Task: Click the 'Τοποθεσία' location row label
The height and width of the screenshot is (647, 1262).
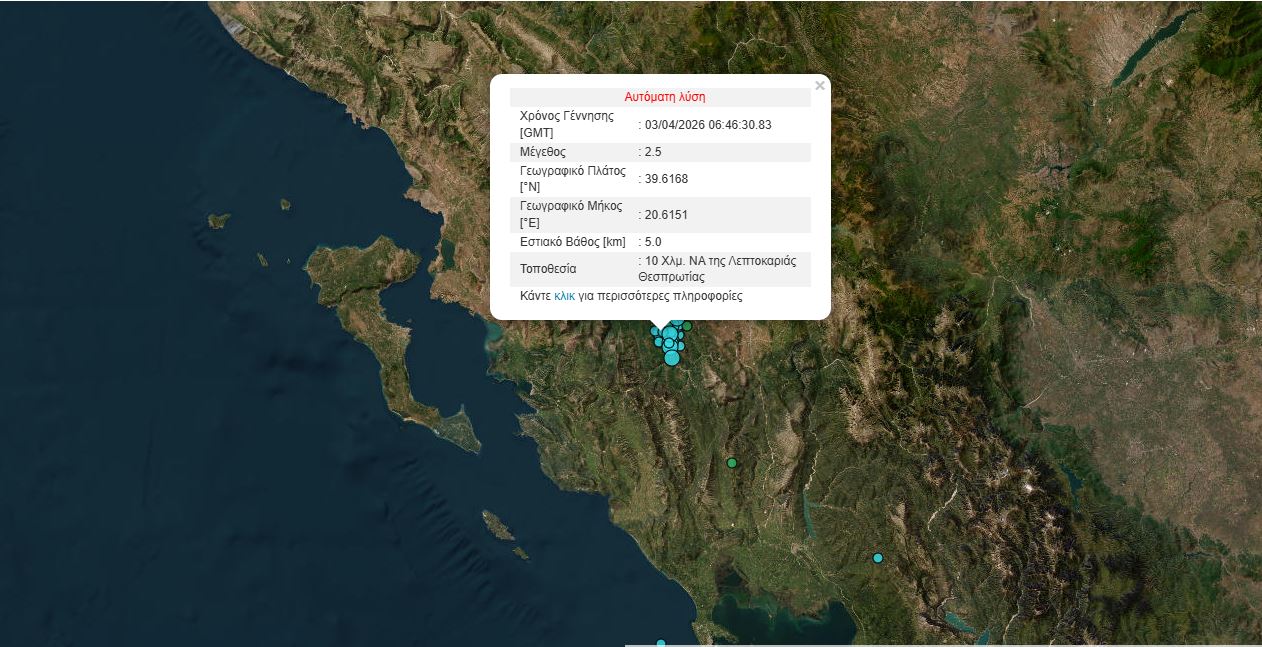Action: 548,269
